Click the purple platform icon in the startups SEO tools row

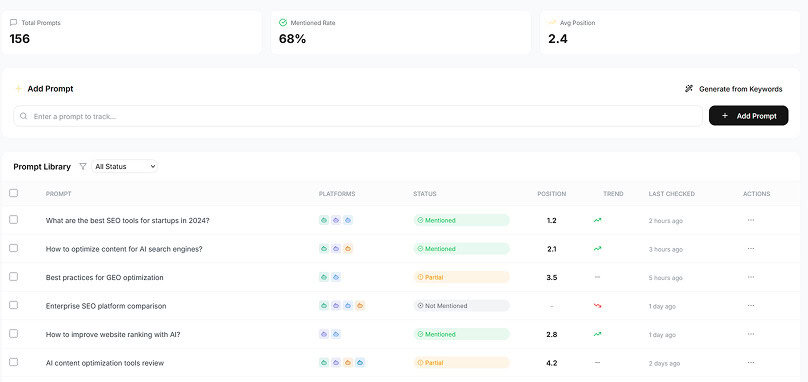(x=336, y=220)
